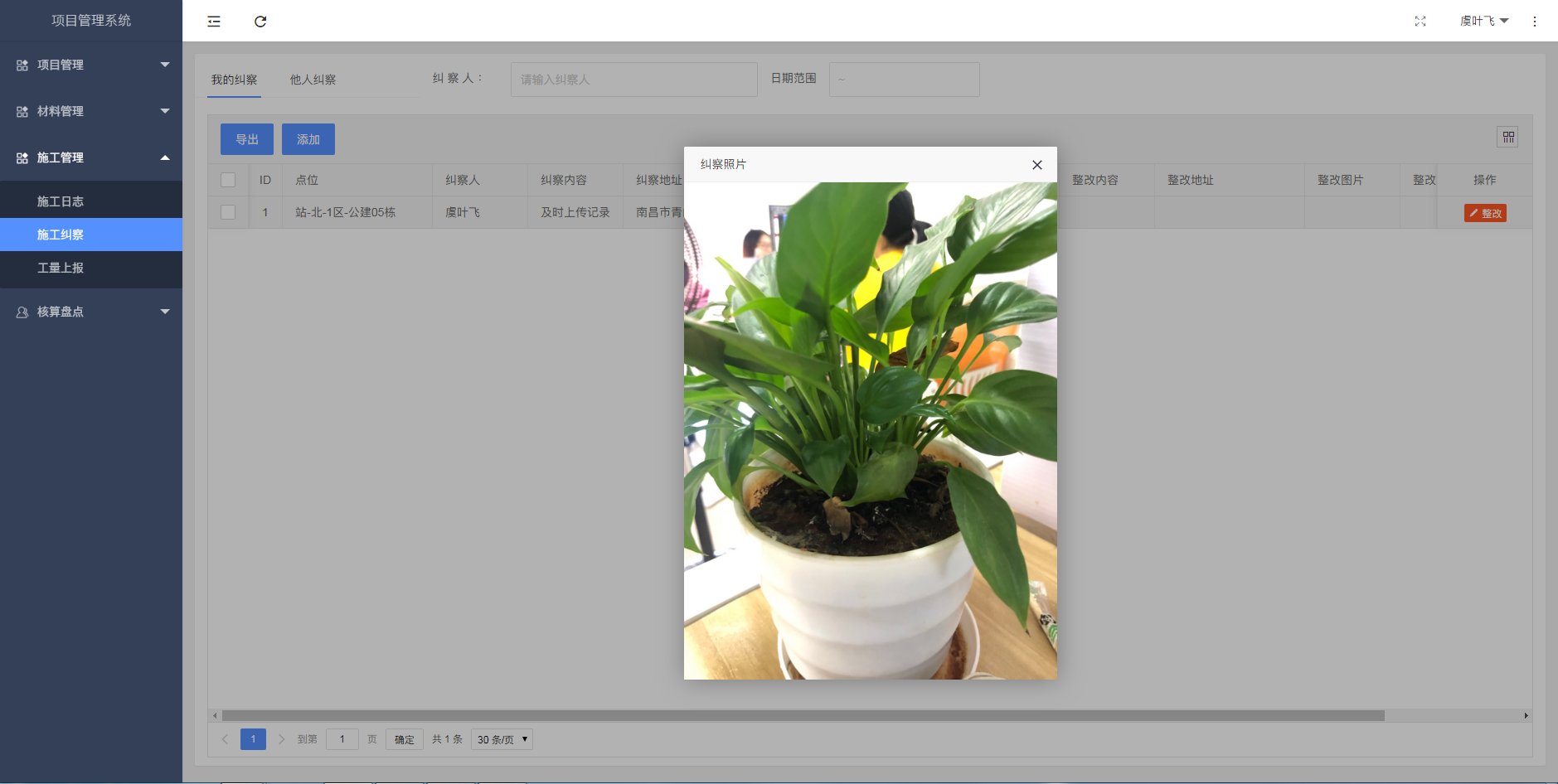Click the 添加 add button
1558x784 pixels.
(x=308, y=139)
